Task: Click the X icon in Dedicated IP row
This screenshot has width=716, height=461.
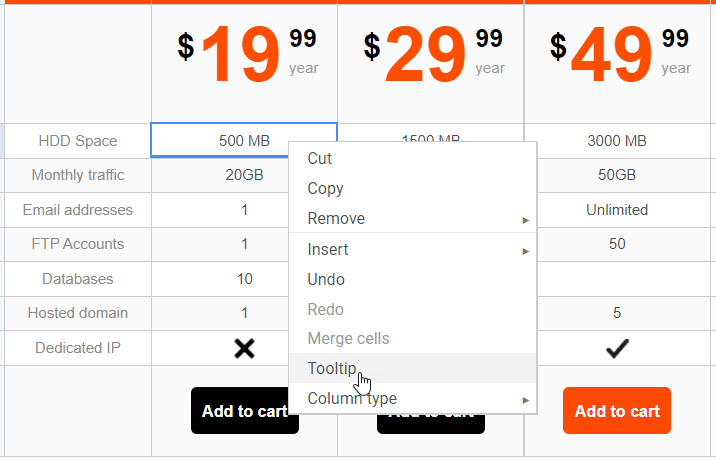Action: [244, 348]
